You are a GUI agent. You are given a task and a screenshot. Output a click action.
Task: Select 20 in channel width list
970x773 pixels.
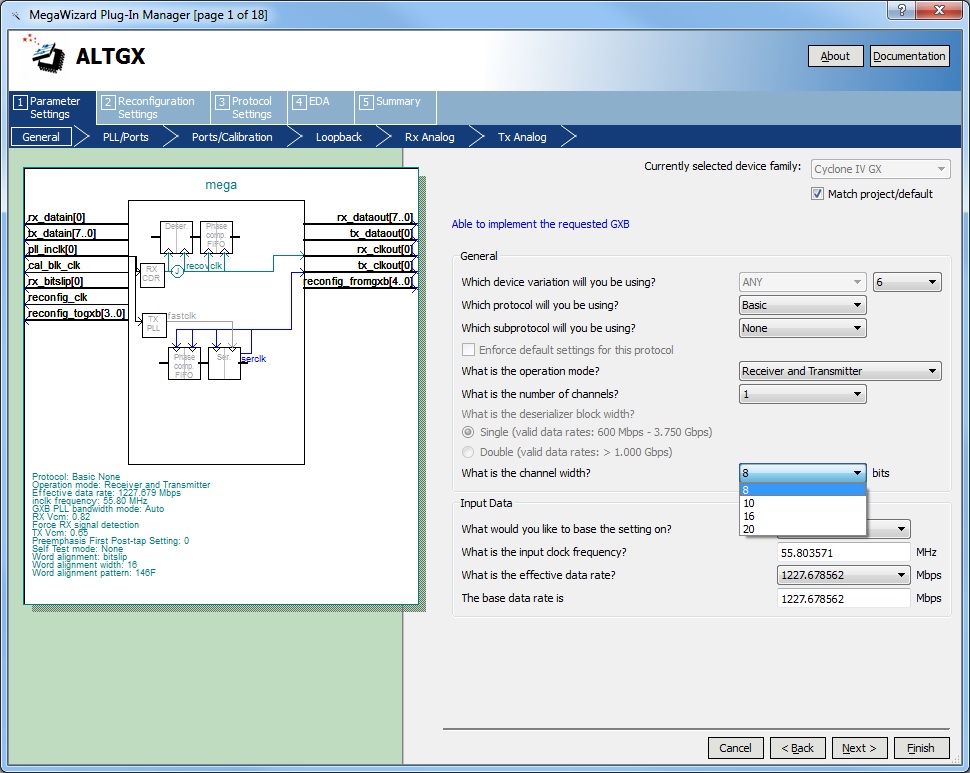click(x=802, y=529)
